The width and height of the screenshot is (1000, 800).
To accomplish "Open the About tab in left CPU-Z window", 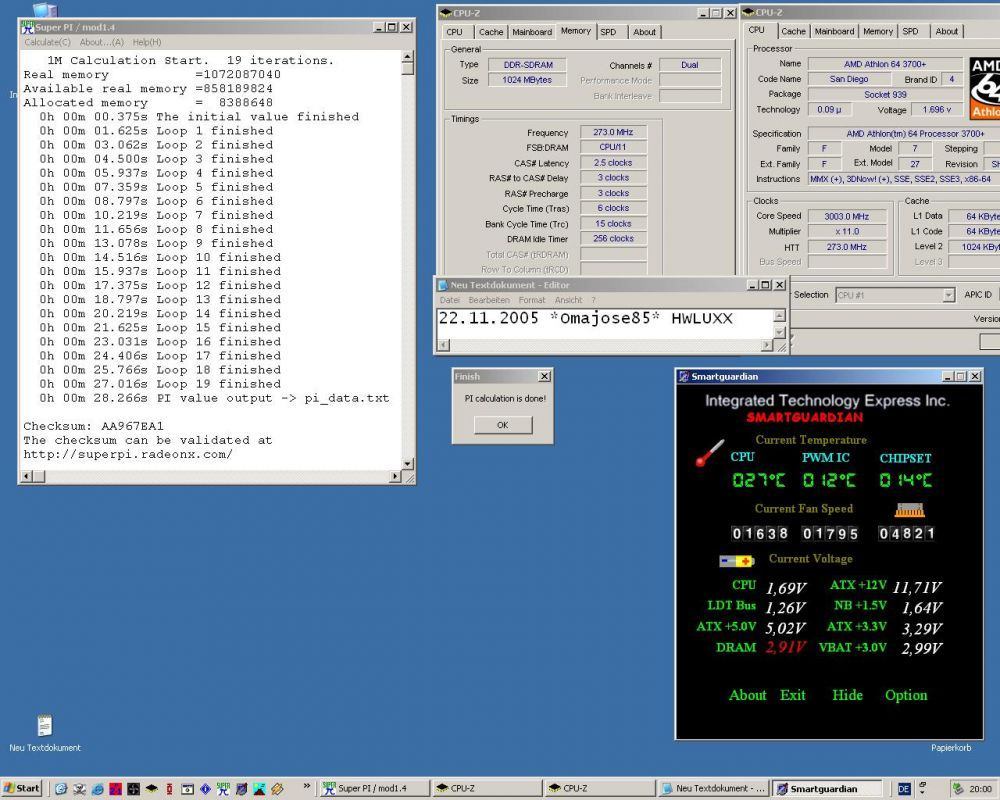I will pos(644,32).
